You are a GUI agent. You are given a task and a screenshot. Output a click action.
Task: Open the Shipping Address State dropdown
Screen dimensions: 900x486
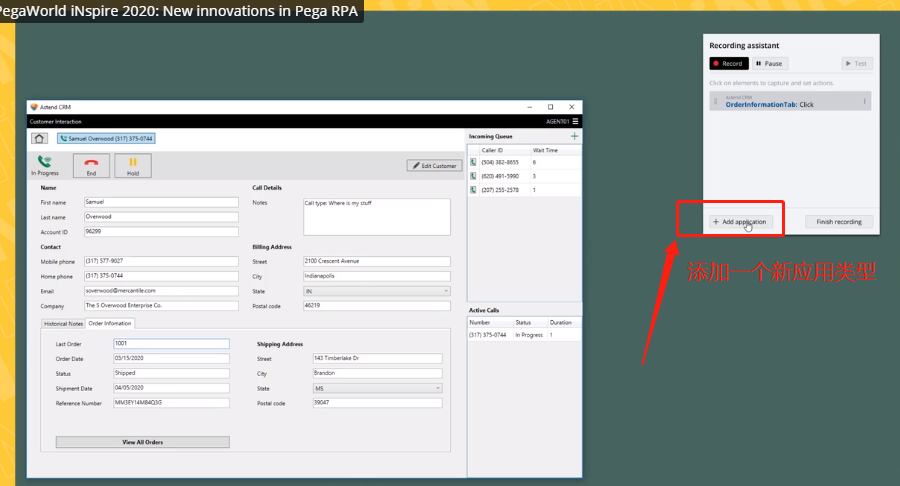(377, 388)
